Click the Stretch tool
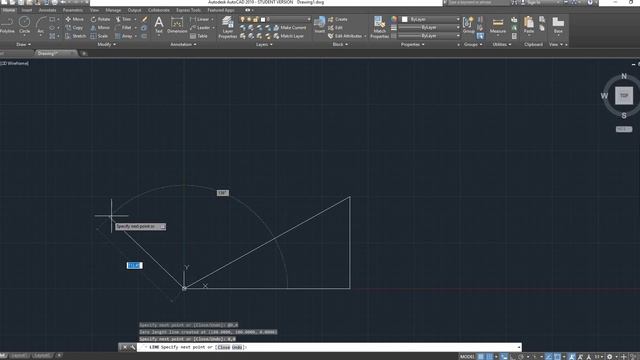This screenshot has height=360, width=640. tap(76, 36)
